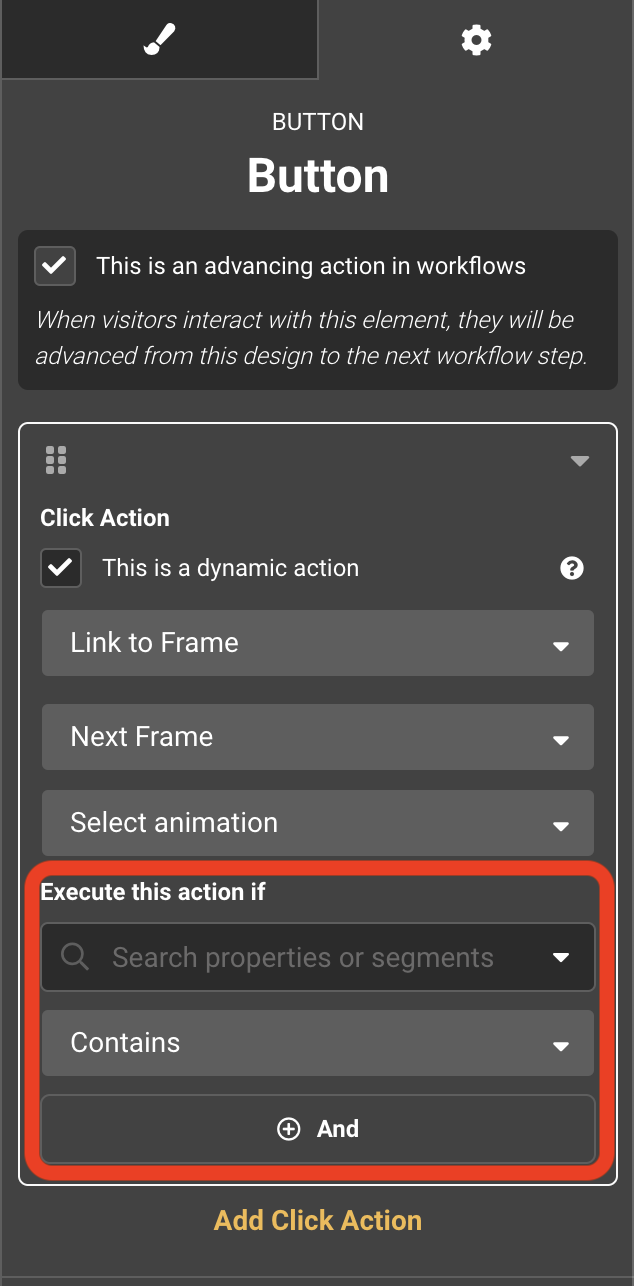Click the drag handle grid icon

coord(56,460)
